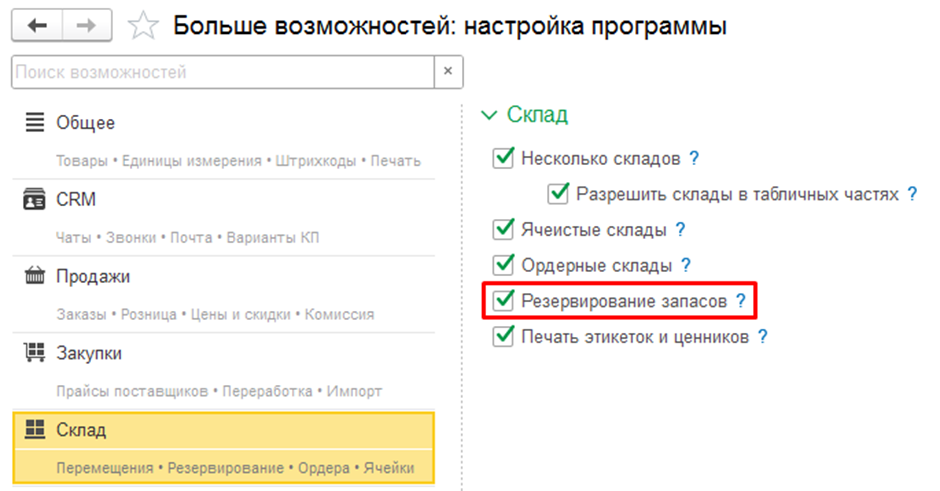
Task: Click the Несколько складов label
Action: pos(601,158)
